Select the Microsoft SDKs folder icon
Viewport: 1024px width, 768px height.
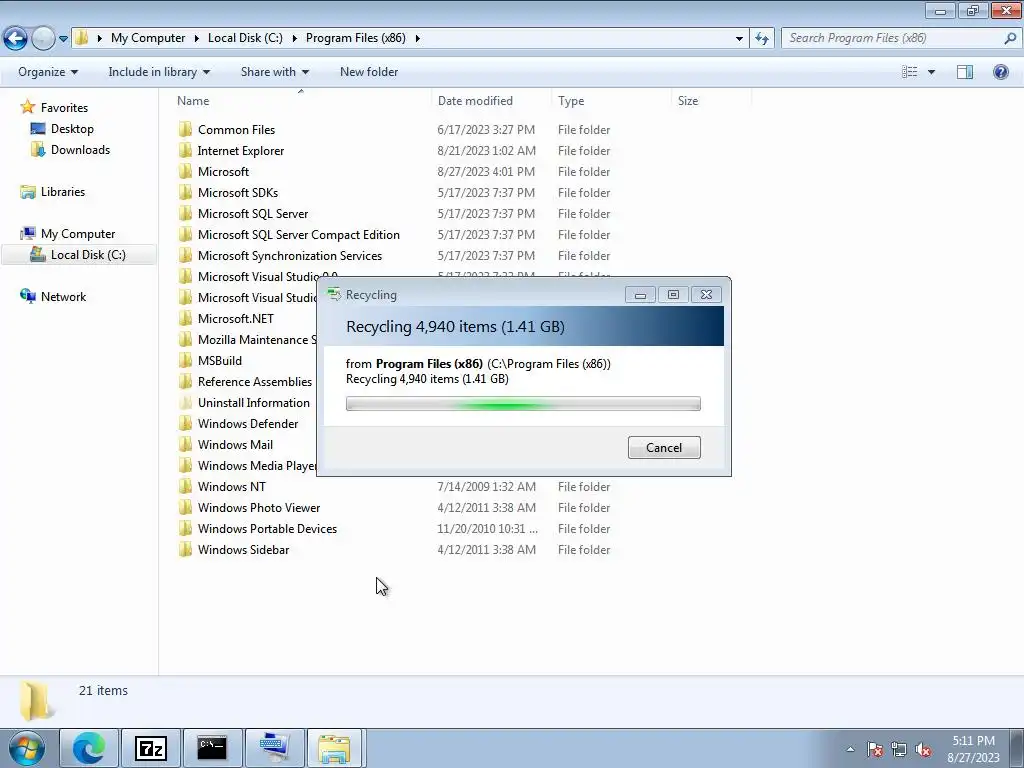click(x=185, y=192)
